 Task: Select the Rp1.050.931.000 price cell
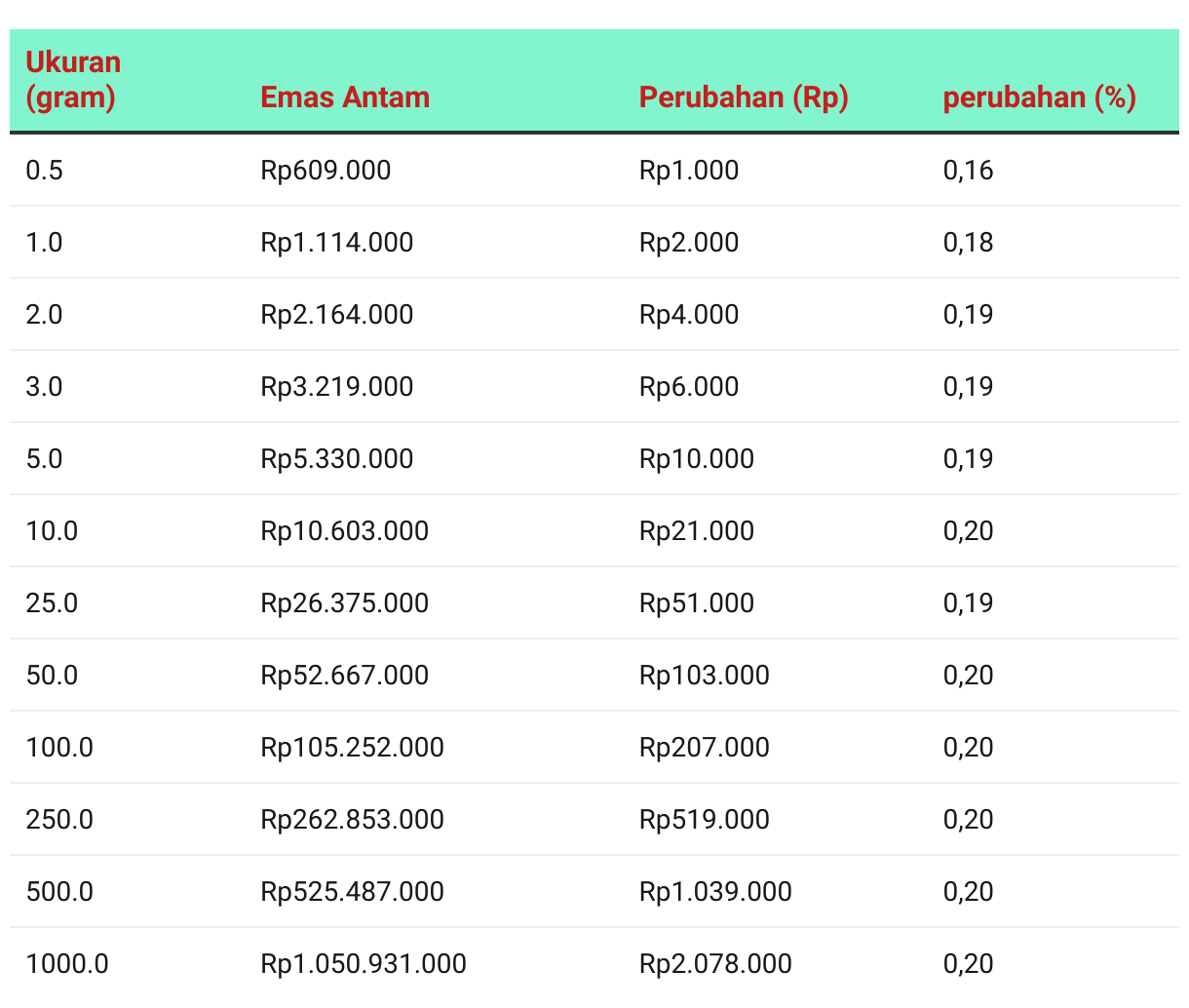pyautogui.click(x=364, y=964)
